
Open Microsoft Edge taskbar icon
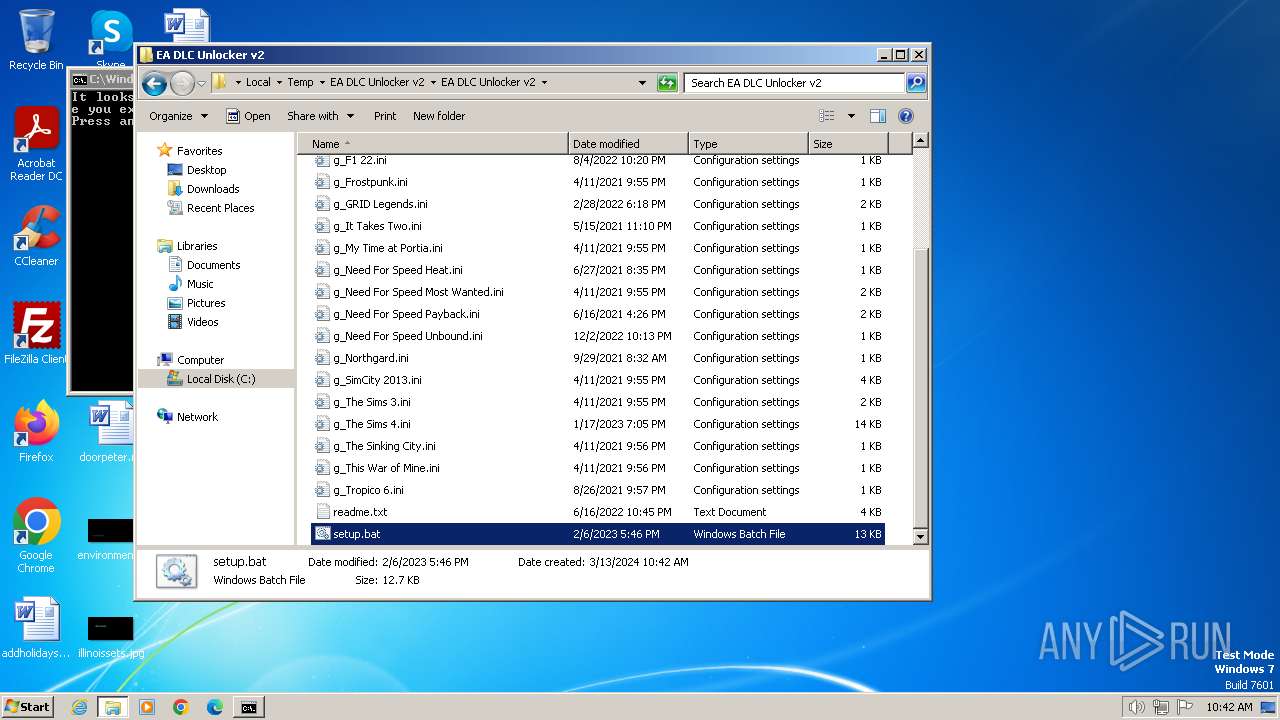click(x=215, y=707)
